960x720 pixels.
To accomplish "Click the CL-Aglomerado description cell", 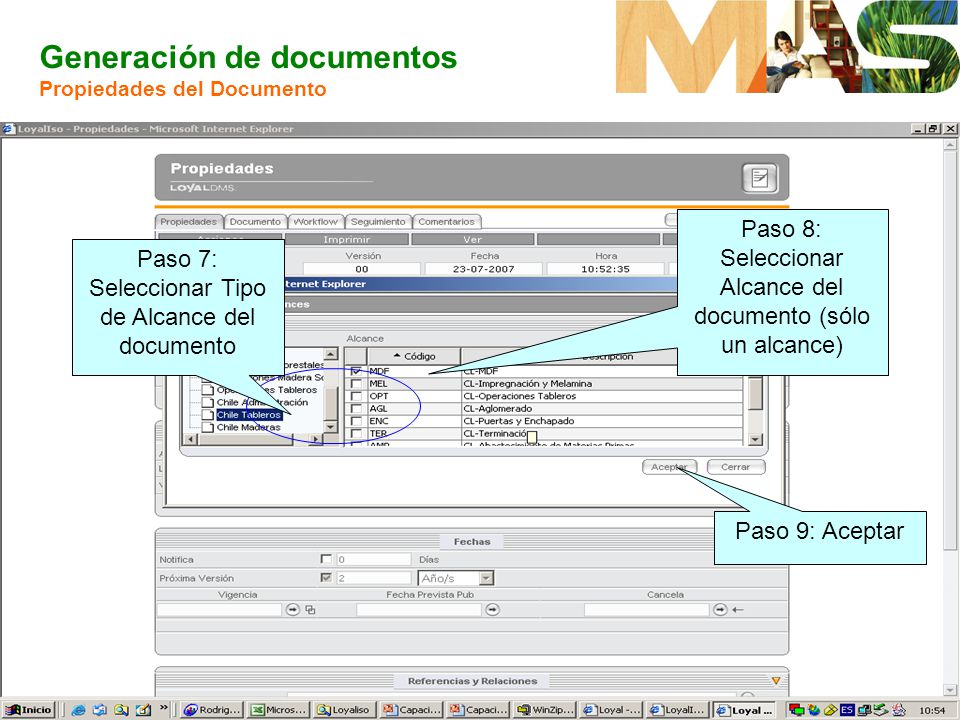I will pos(602,408).
